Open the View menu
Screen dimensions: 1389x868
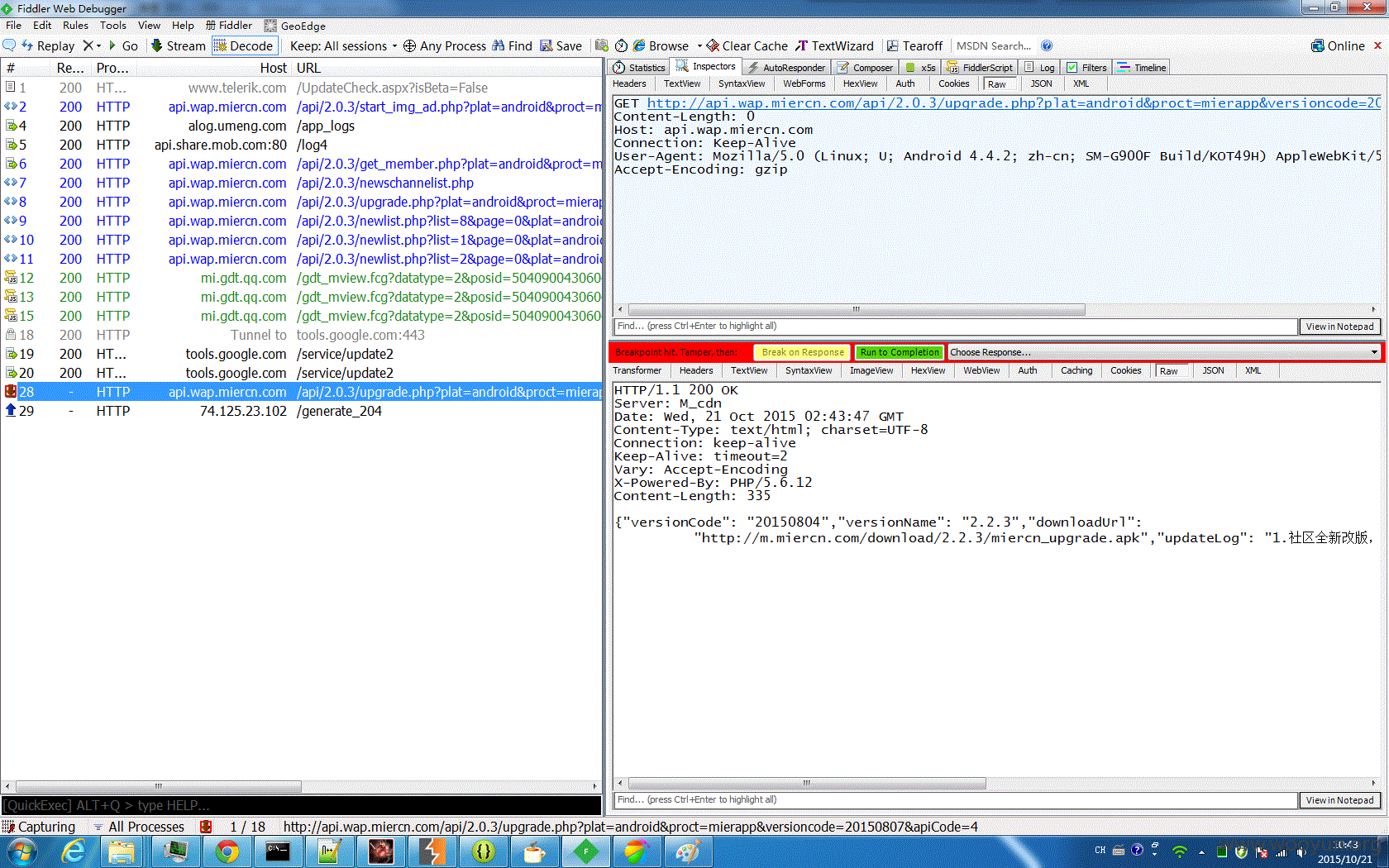click(x=149, y=26)
